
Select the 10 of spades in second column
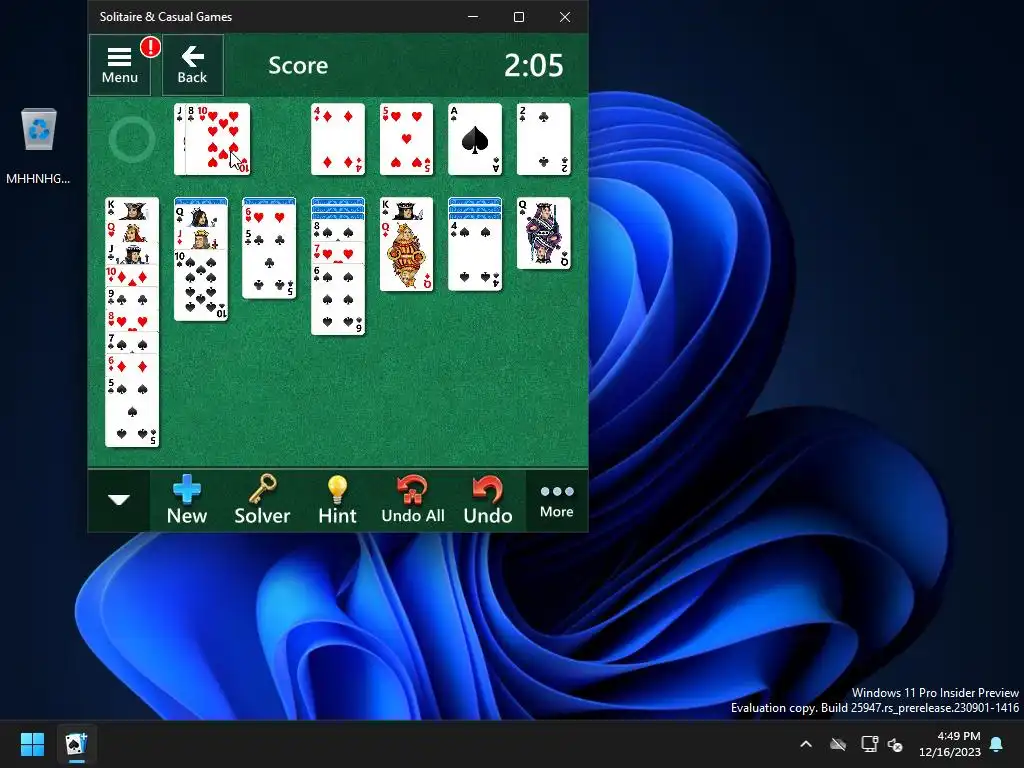(x=200, y=285)
